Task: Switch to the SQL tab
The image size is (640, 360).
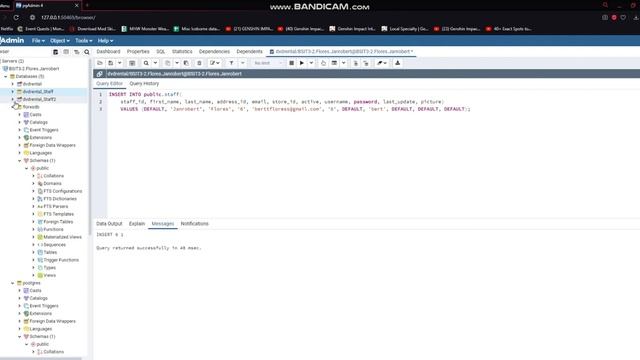Action: click(161, 52)
